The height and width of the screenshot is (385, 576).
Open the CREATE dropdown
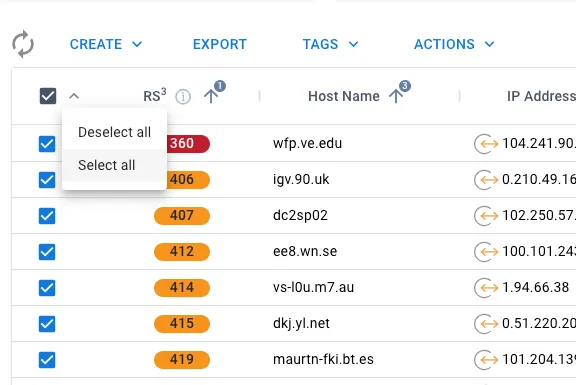click(106, 44)
